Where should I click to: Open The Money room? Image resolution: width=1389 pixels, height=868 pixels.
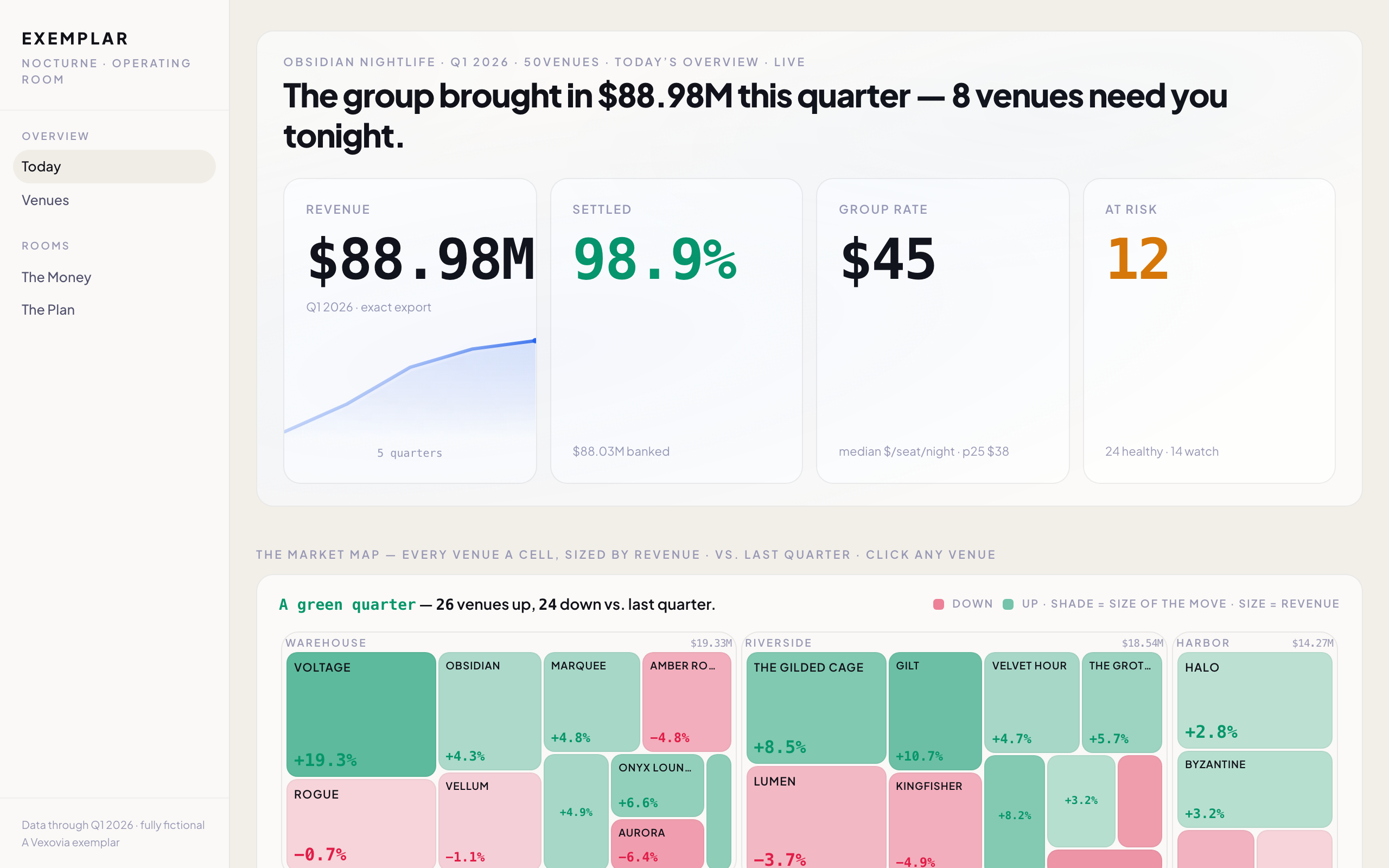point(114,277)
